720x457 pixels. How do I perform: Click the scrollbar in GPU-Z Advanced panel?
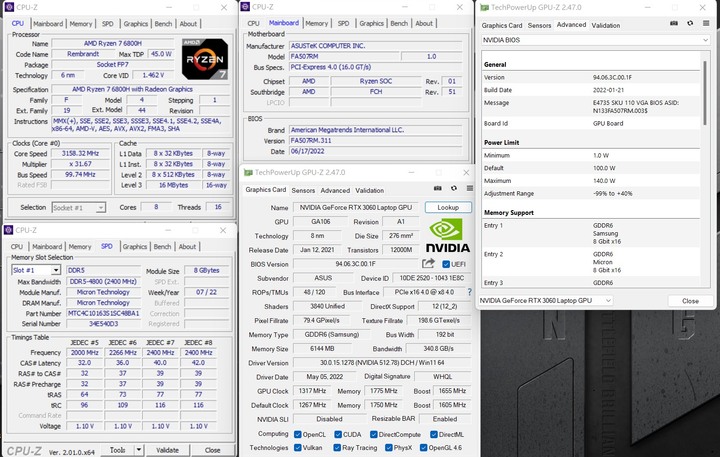[705, 92]
